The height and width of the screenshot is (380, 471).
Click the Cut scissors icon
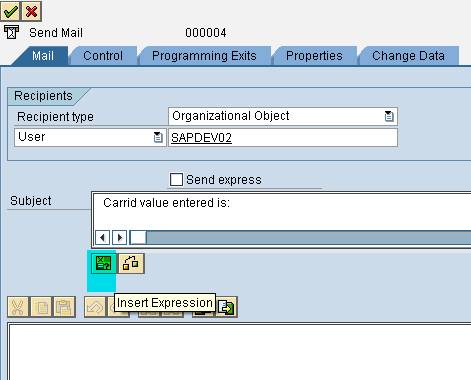click(x=18, y=307)
